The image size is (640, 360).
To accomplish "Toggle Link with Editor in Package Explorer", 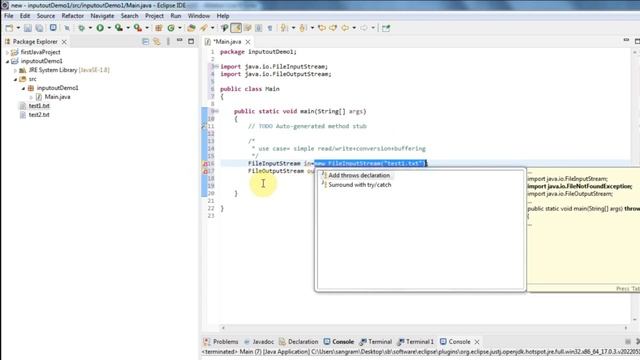I will tap(157, 42).
